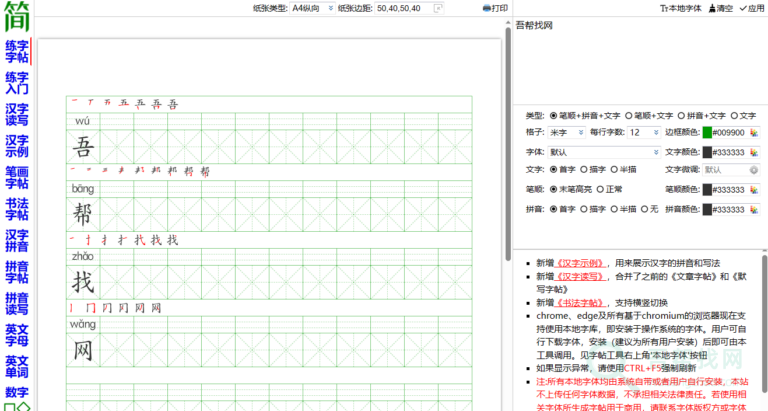
Task: Open the palette icon beside 文字颜色
Action: 754,152
